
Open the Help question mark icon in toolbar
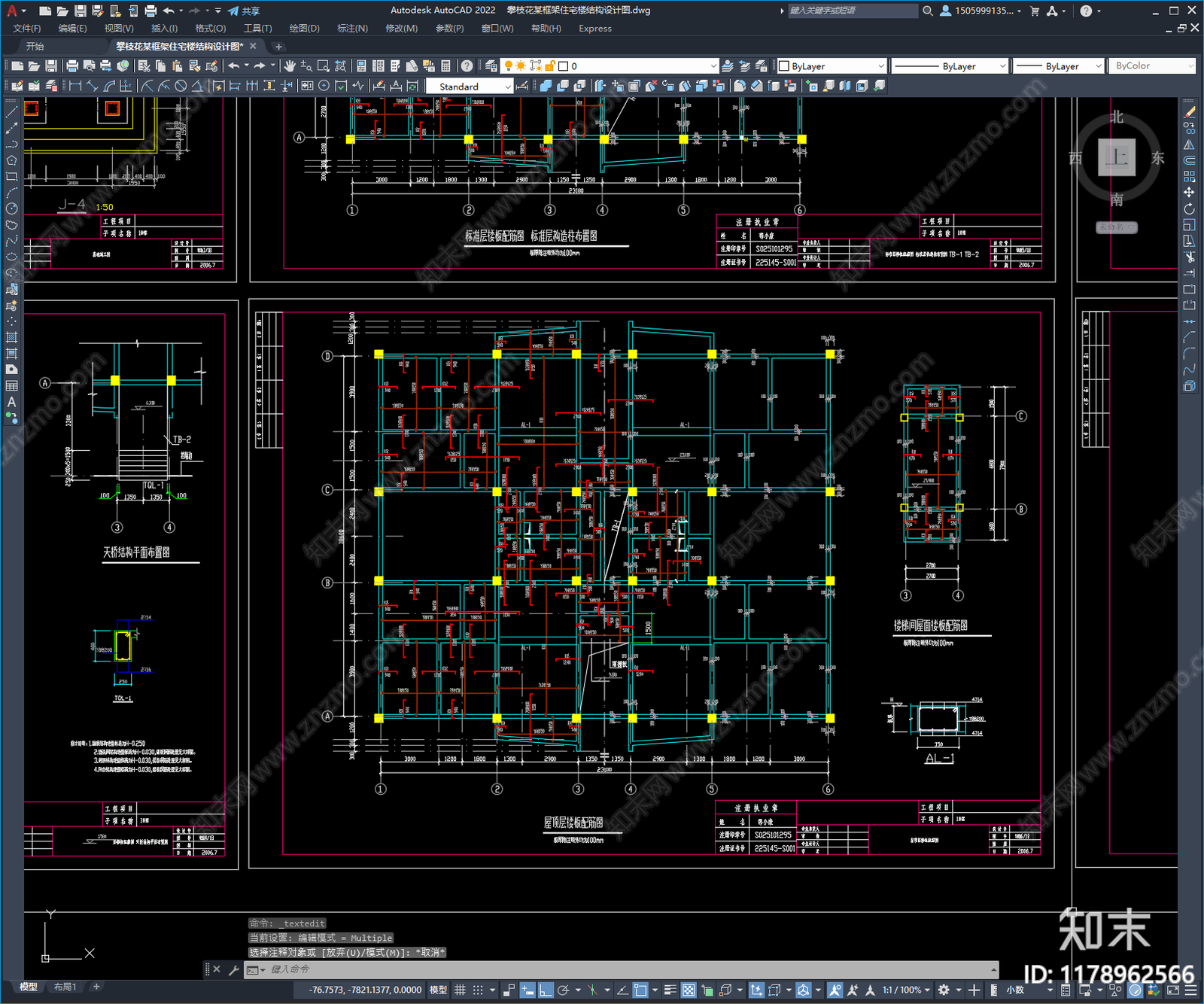467,66
